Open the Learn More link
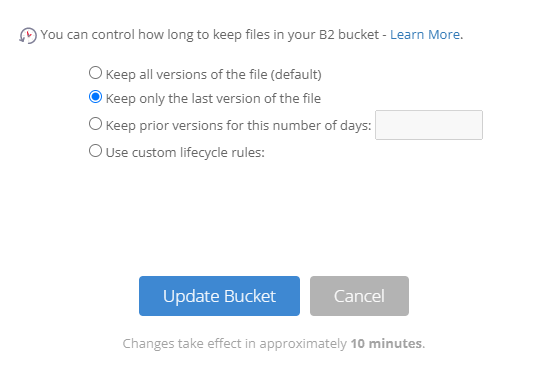The image size is (558, 379). [425, 35]
